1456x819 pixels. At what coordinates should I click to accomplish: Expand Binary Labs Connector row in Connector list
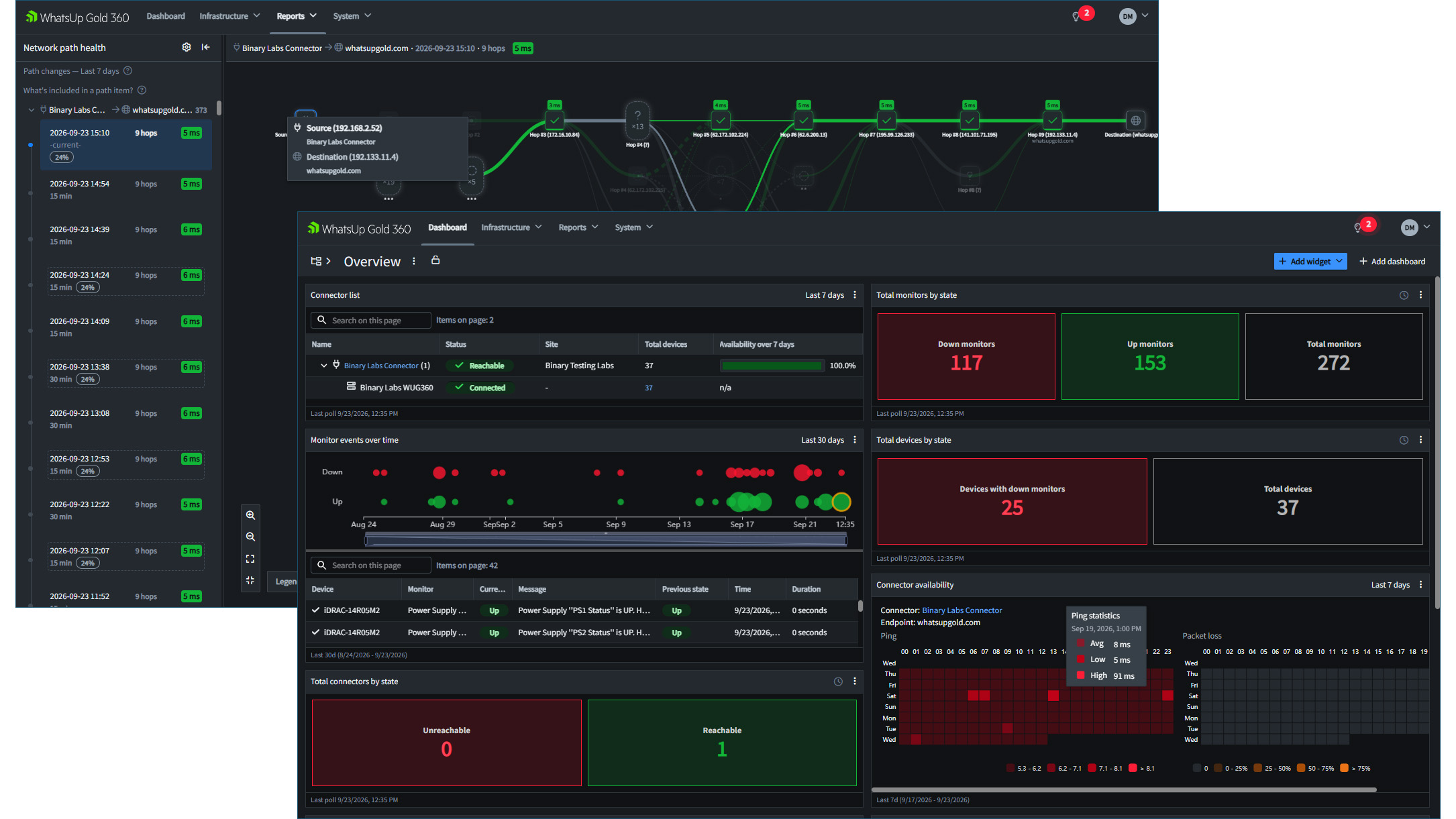(324, 366)
